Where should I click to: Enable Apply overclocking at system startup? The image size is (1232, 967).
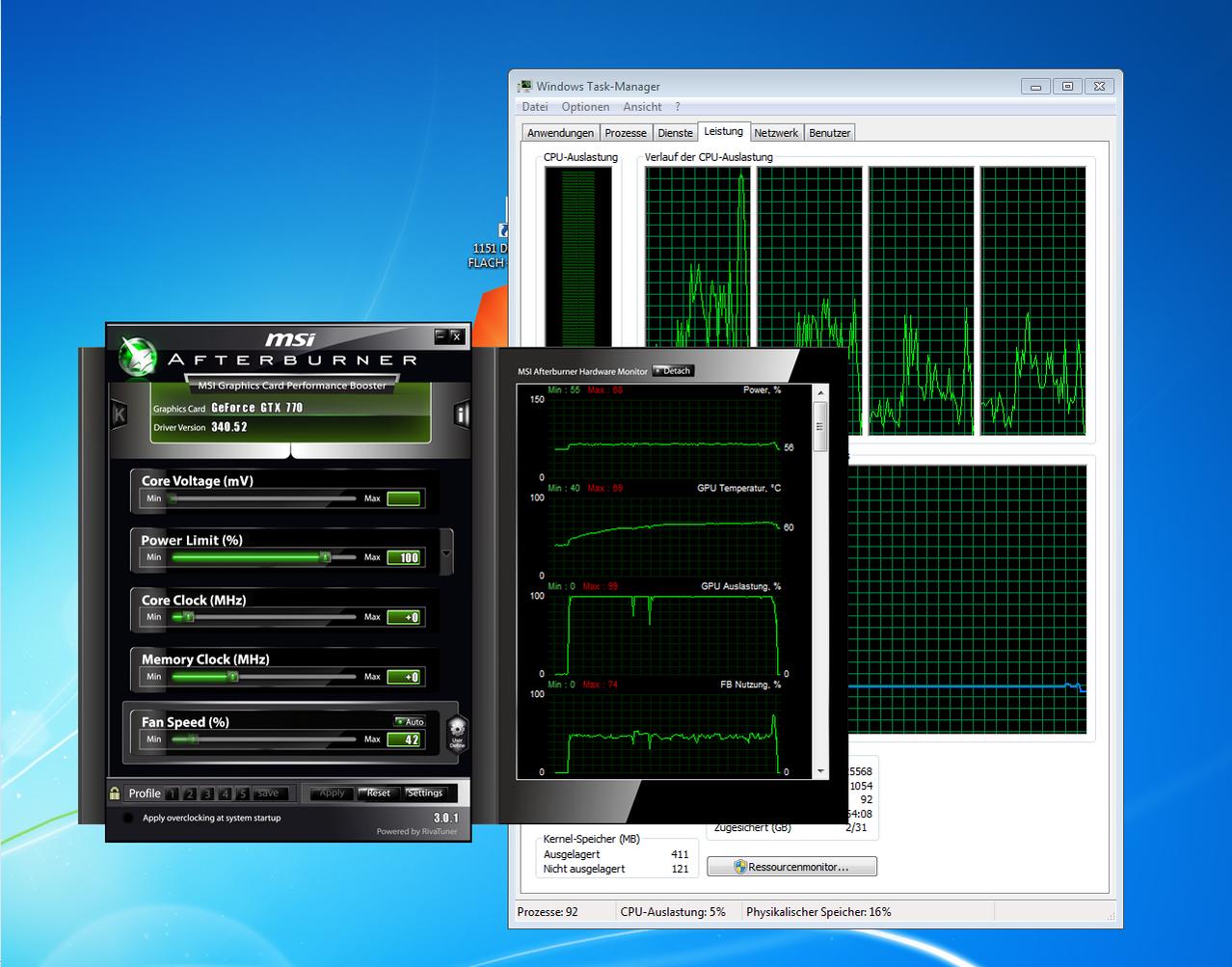(x=128, y=818)
